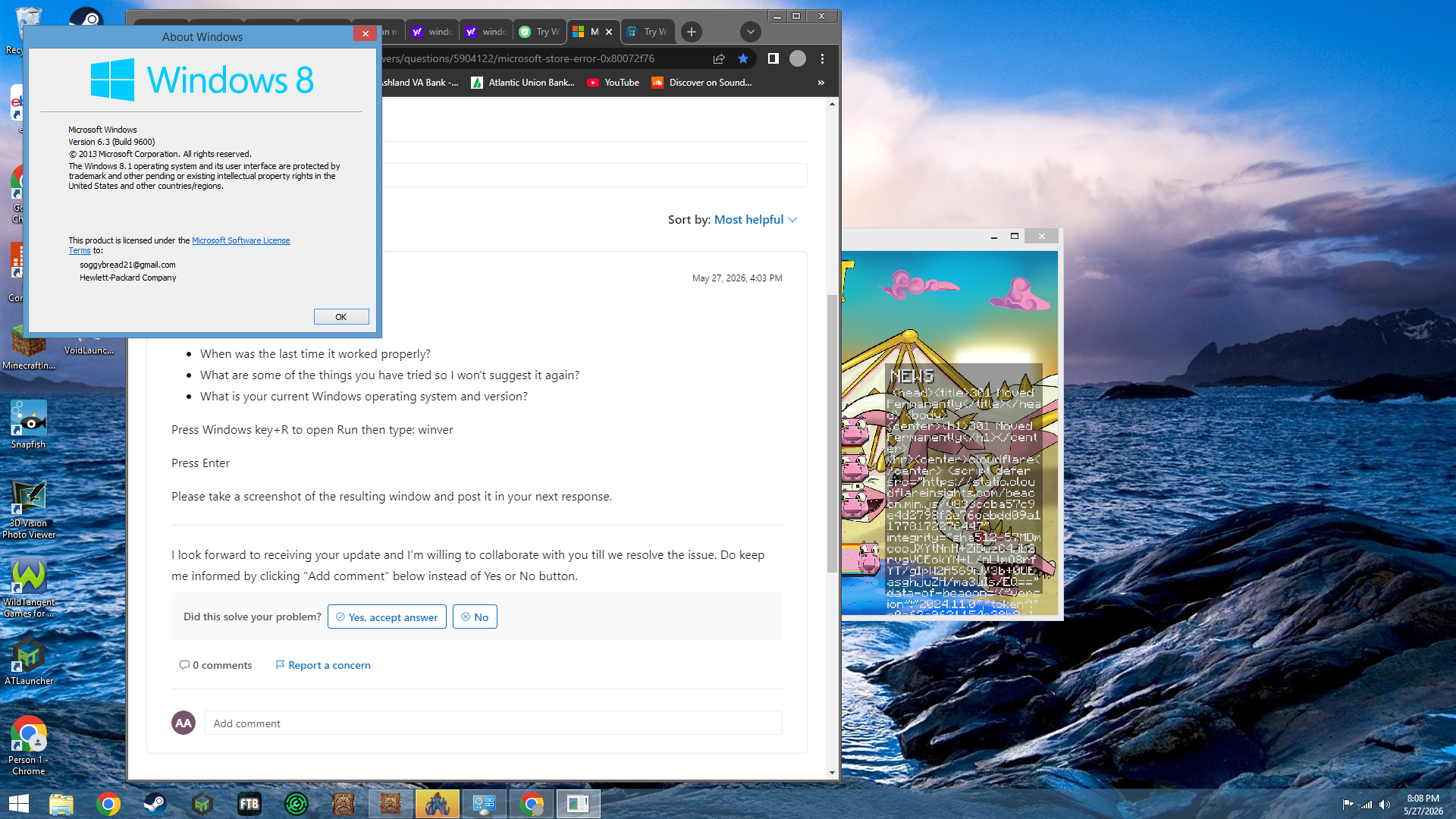Launch Steam from the taskbar

coord(155,804)
